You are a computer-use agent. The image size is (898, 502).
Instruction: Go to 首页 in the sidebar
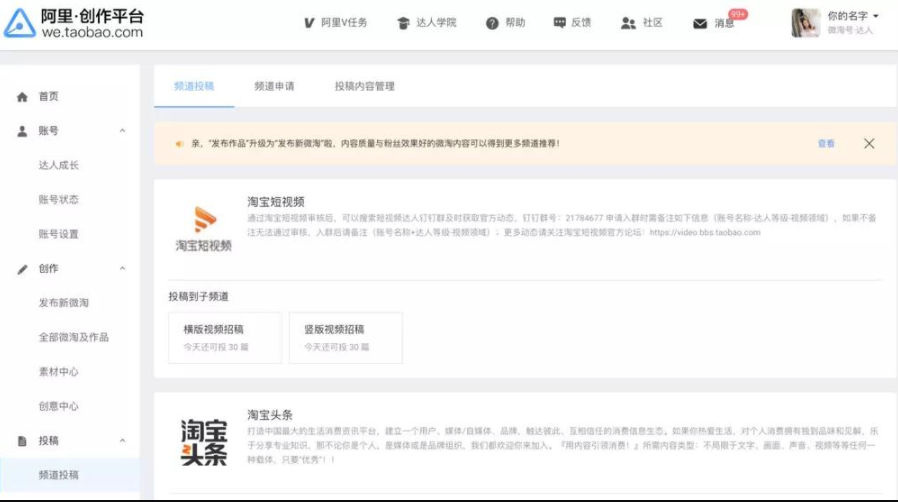click(x=48, y=97)
